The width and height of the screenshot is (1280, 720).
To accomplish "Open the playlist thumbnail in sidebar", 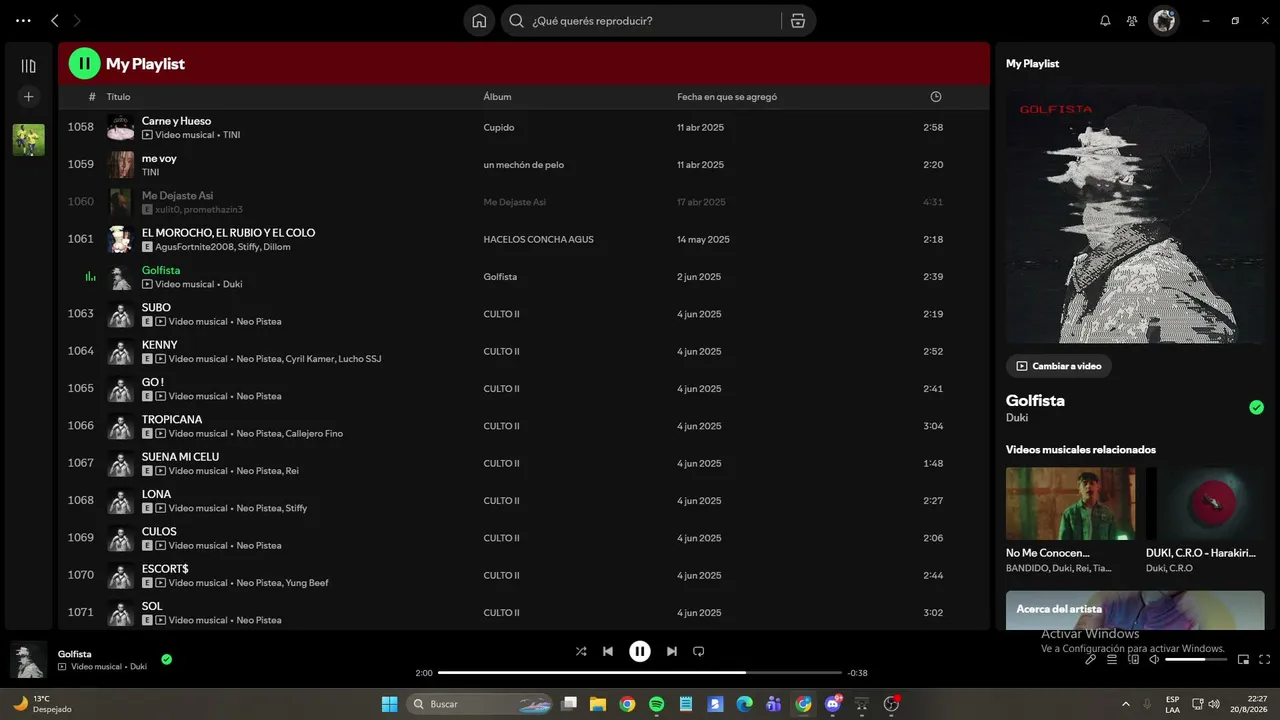I will (x=29, y=140).
